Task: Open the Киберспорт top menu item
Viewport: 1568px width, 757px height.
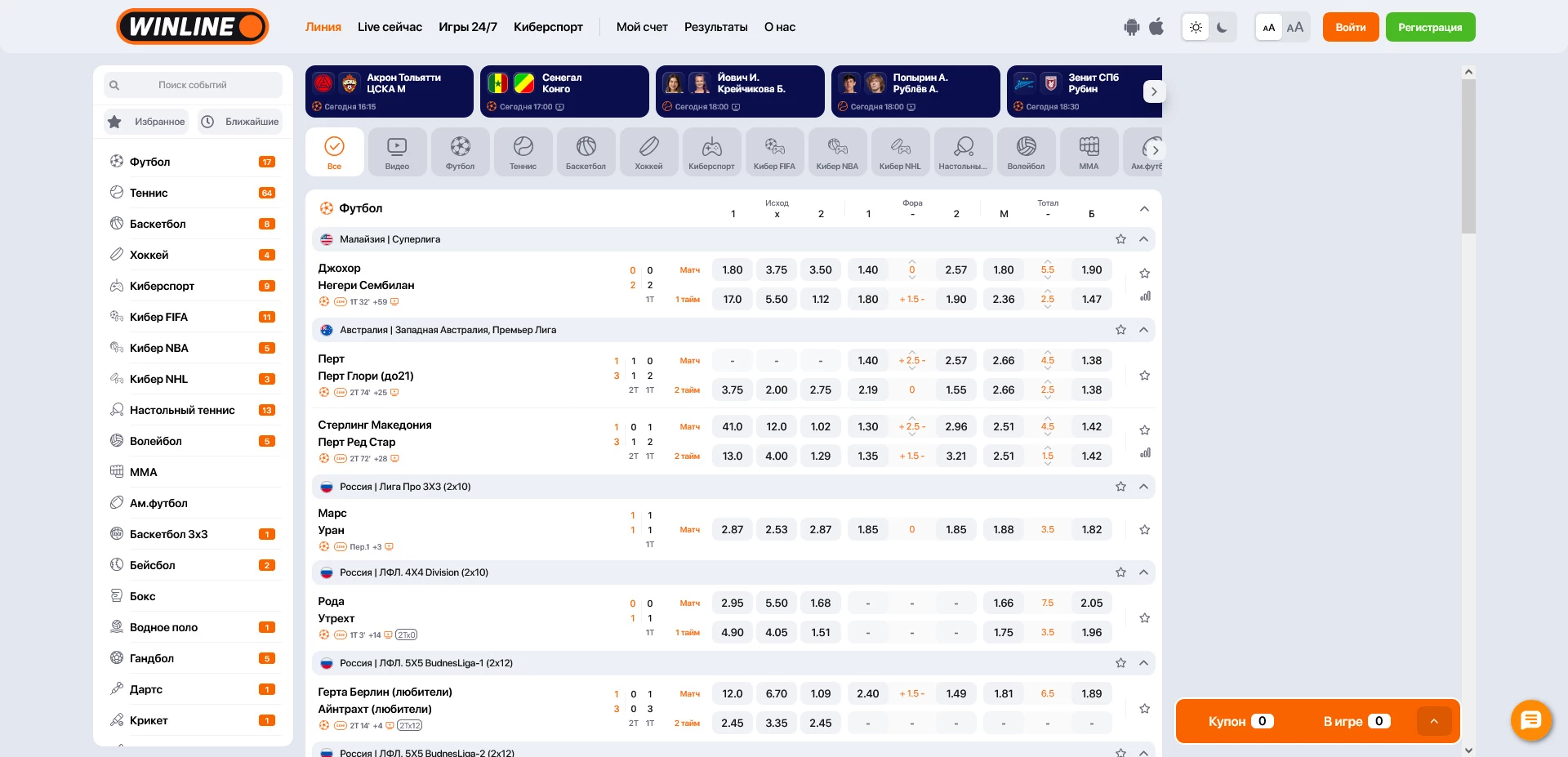Action: pos(548,27)
